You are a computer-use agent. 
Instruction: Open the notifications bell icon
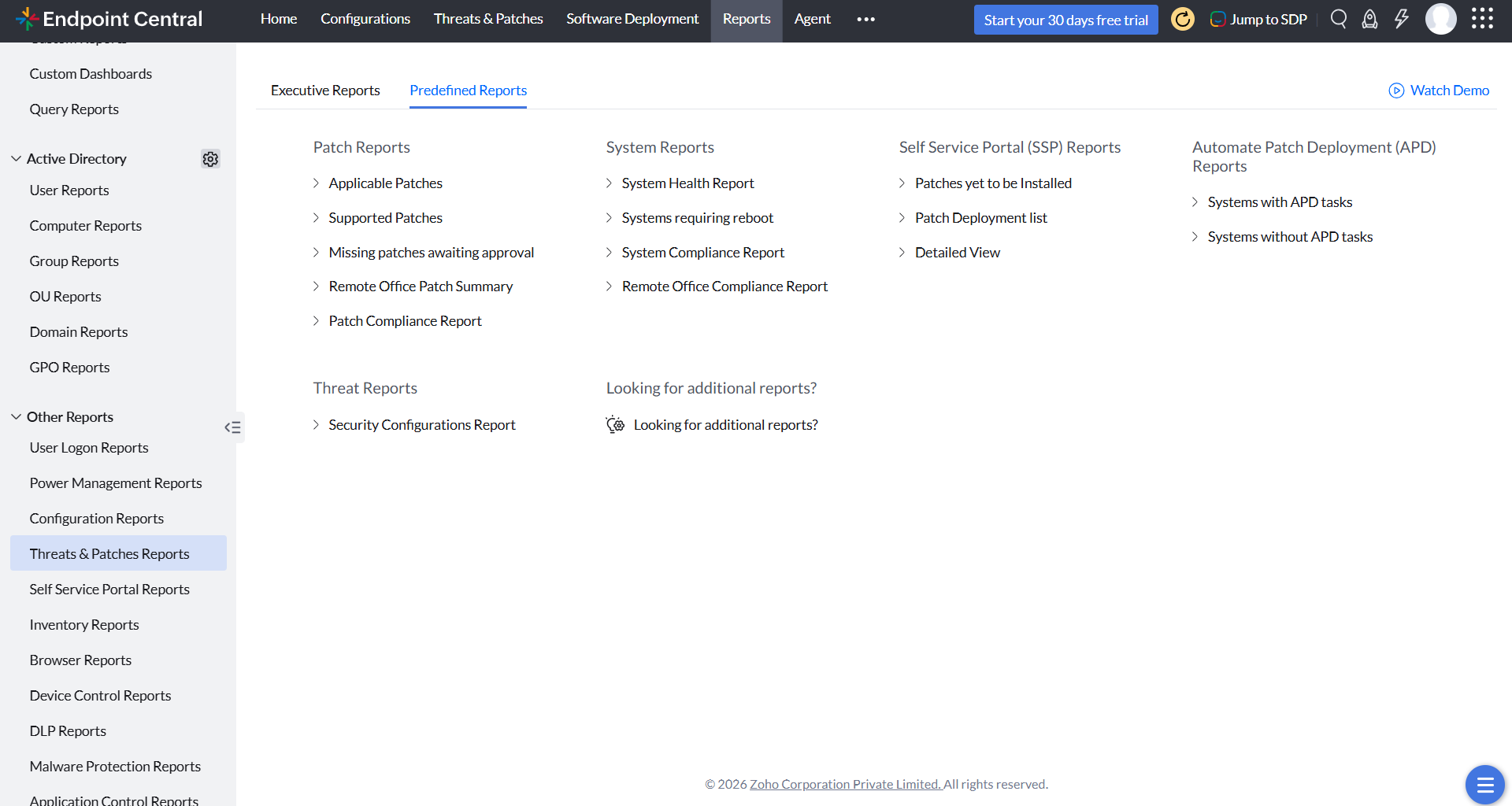[x=1369, y=19]
